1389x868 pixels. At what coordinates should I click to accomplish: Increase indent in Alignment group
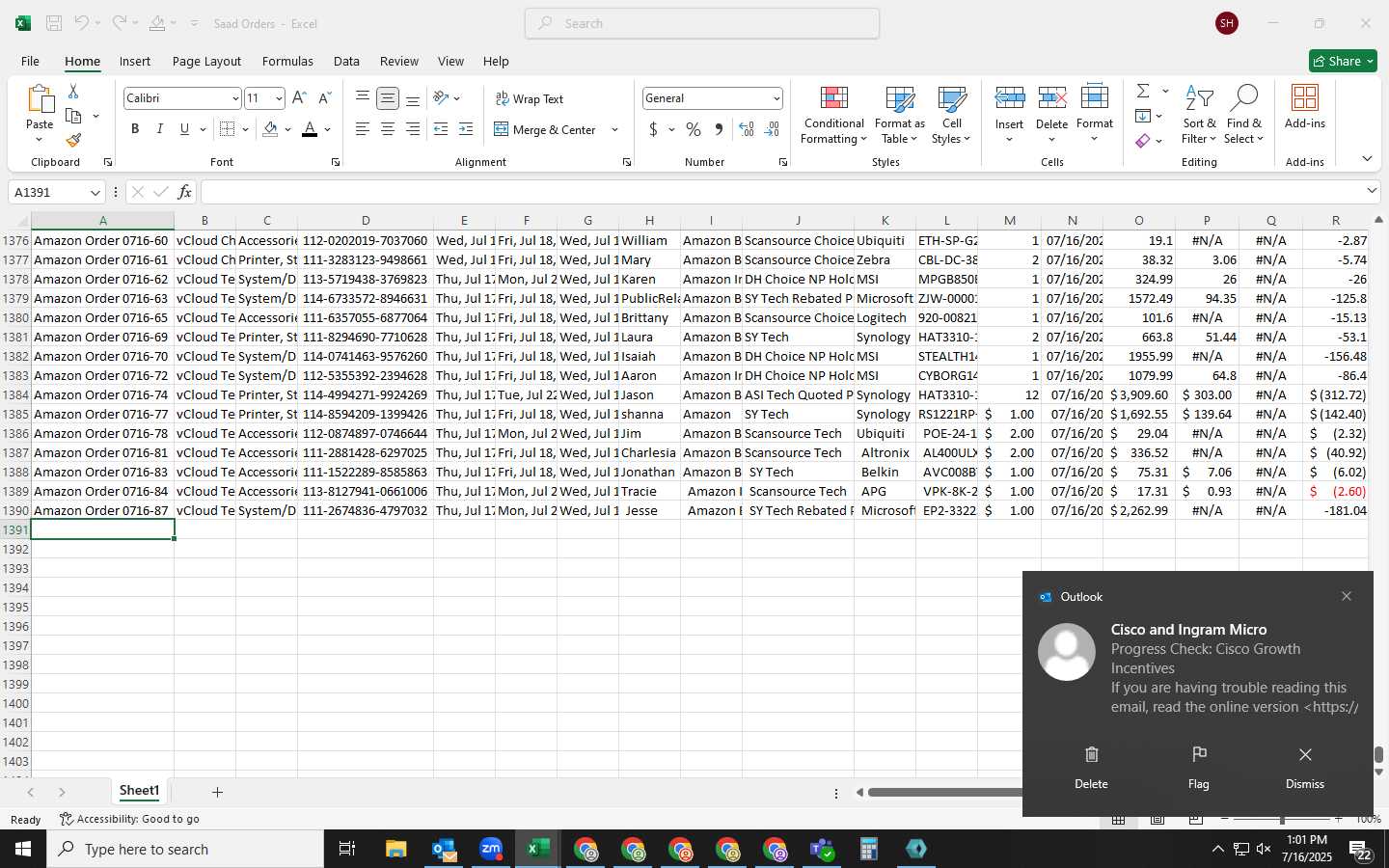(x=466, y=129)
